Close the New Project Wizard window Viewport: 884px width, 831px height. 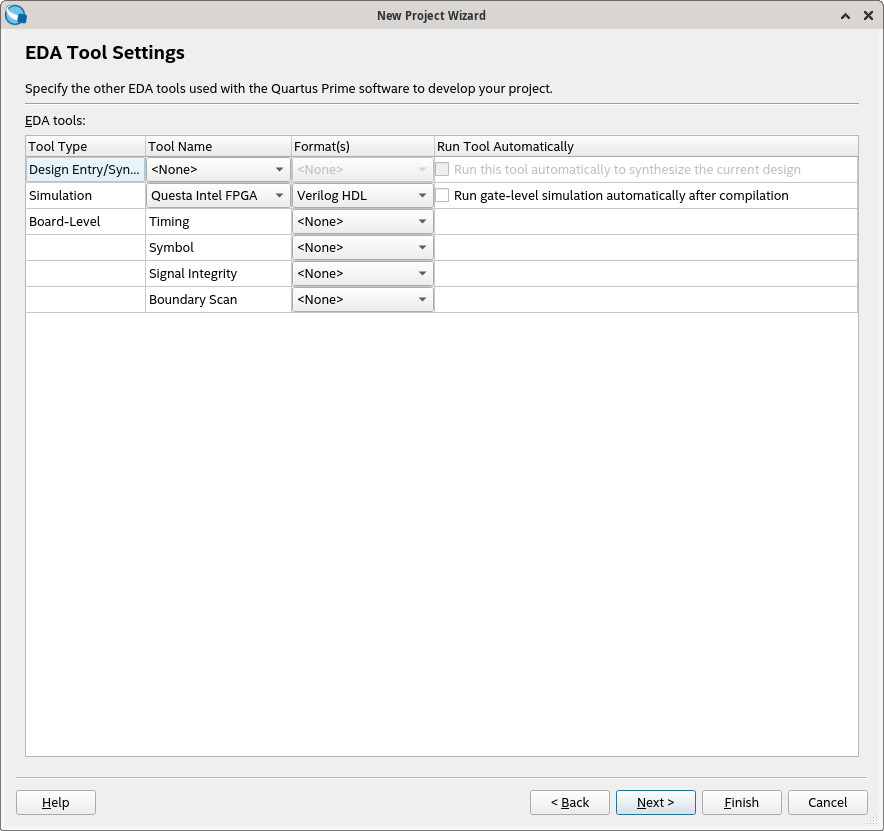[868, 16]
